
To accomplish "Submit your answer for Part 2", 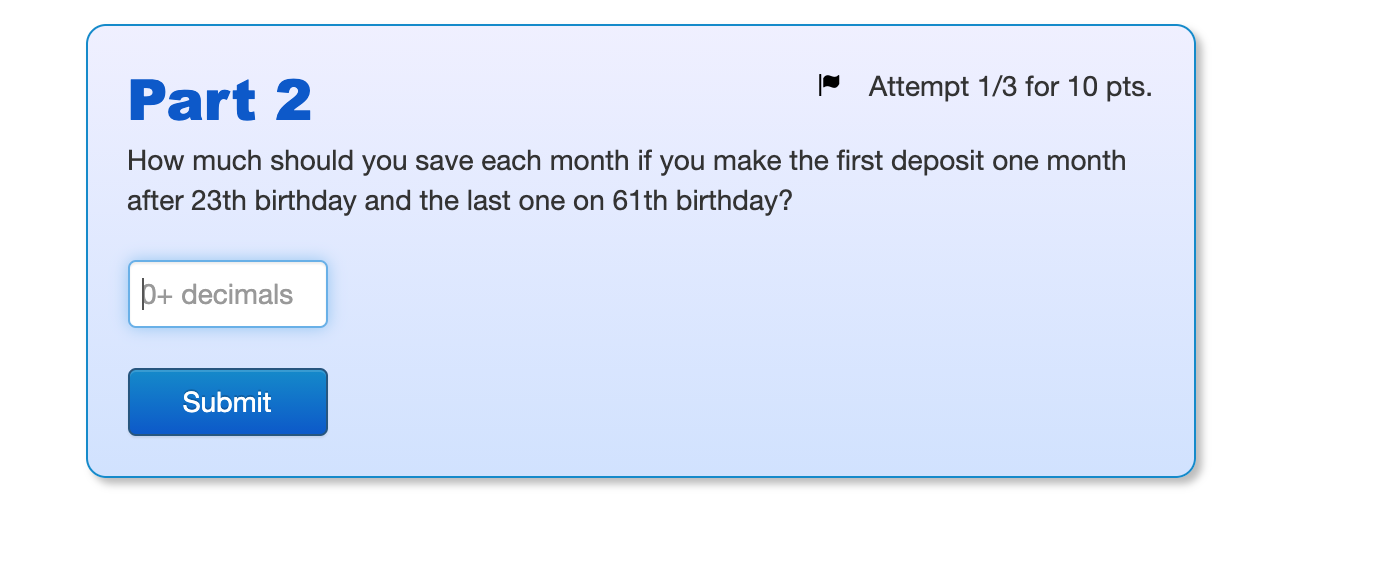I will pos(227,401).
